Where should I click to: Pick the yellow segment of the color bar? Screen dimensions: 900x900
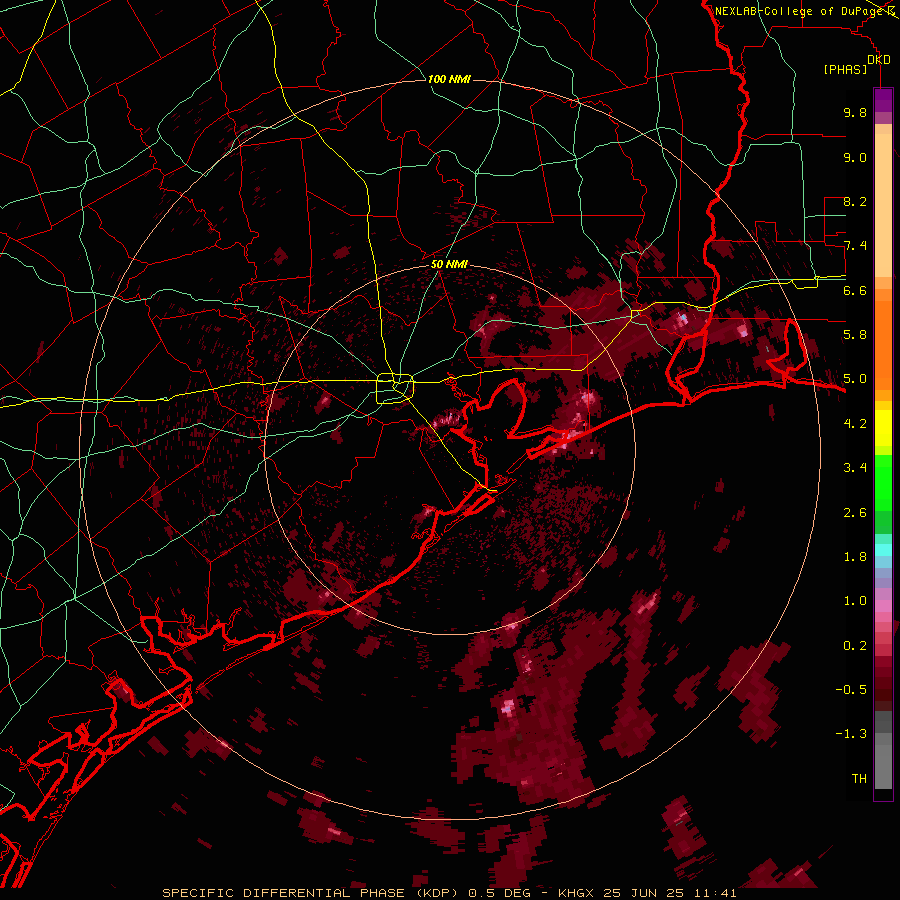[883, 428]
